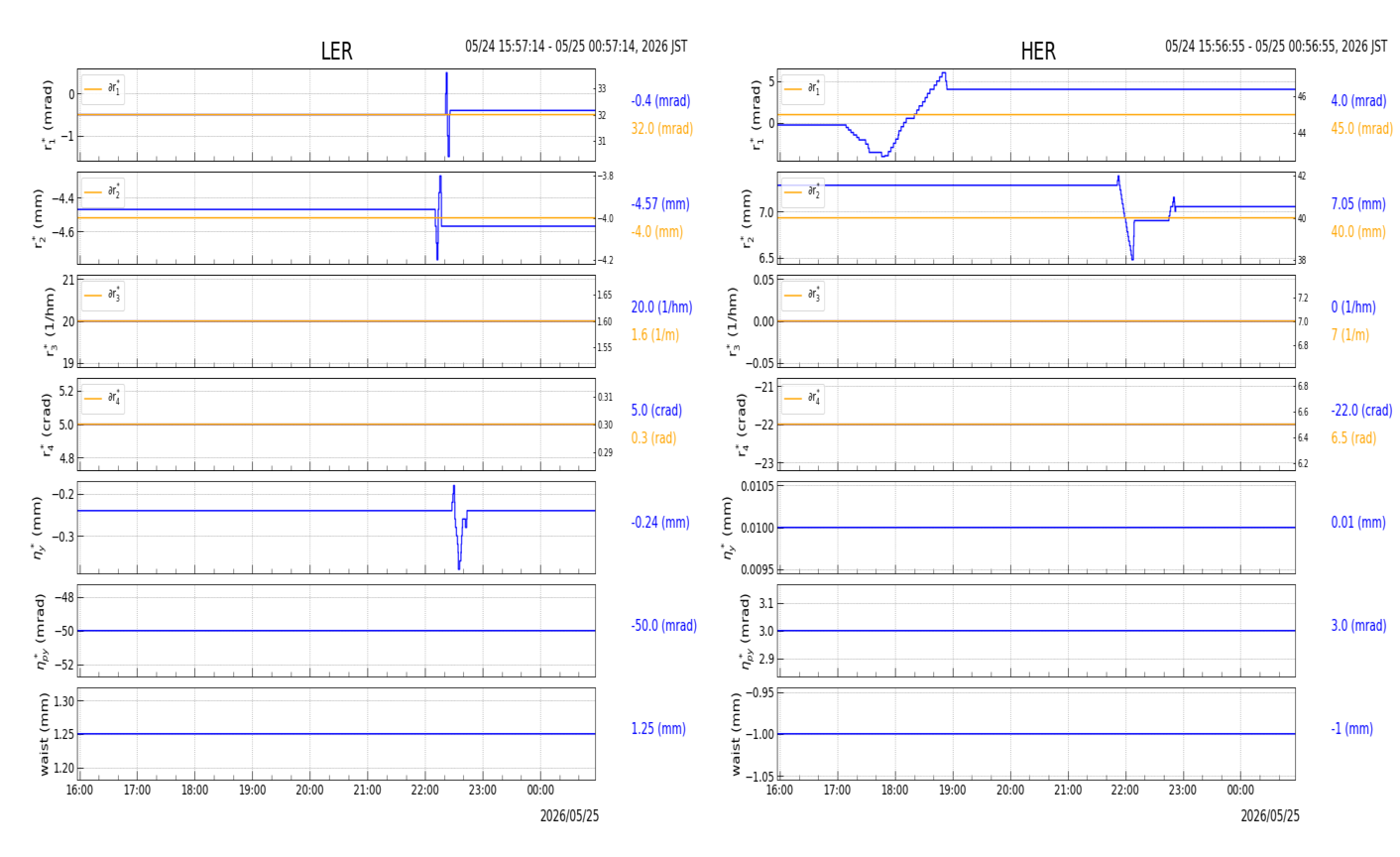Click the ∂r4* legend in HER plot
Screen dimensions: 1400x857
[x=803, y=398]
